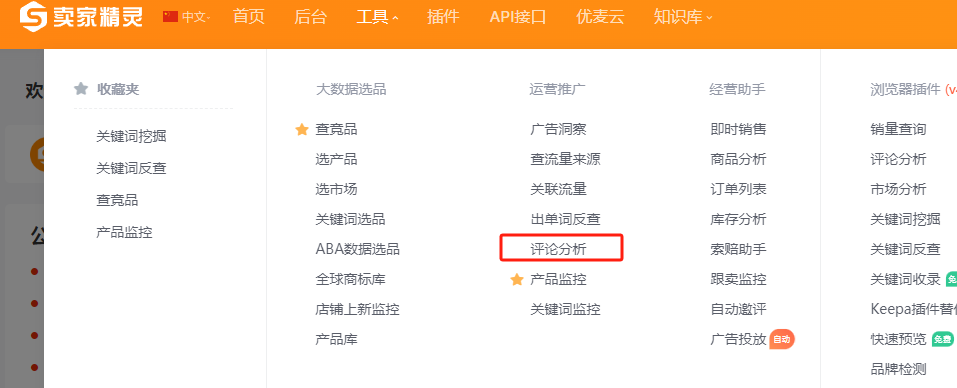Open the 插件 menu item

point(444,16)
